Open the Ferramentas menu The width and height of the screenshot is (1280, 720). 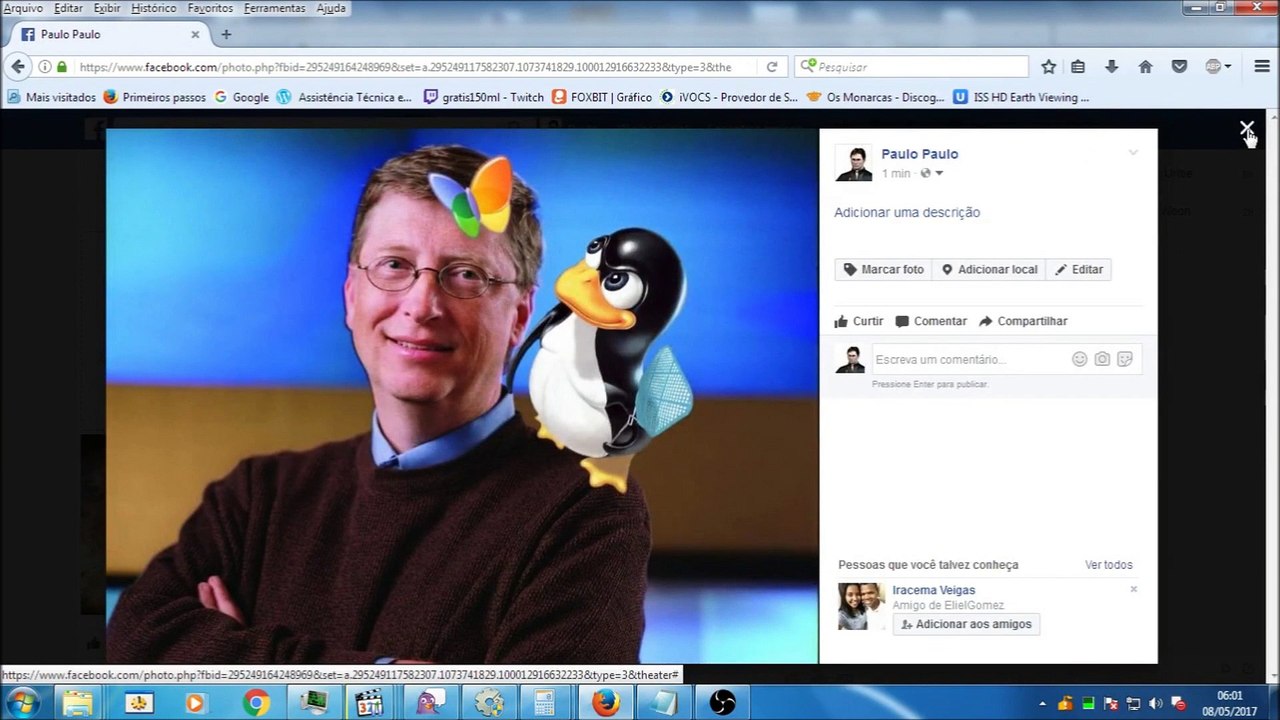point(275,8)
